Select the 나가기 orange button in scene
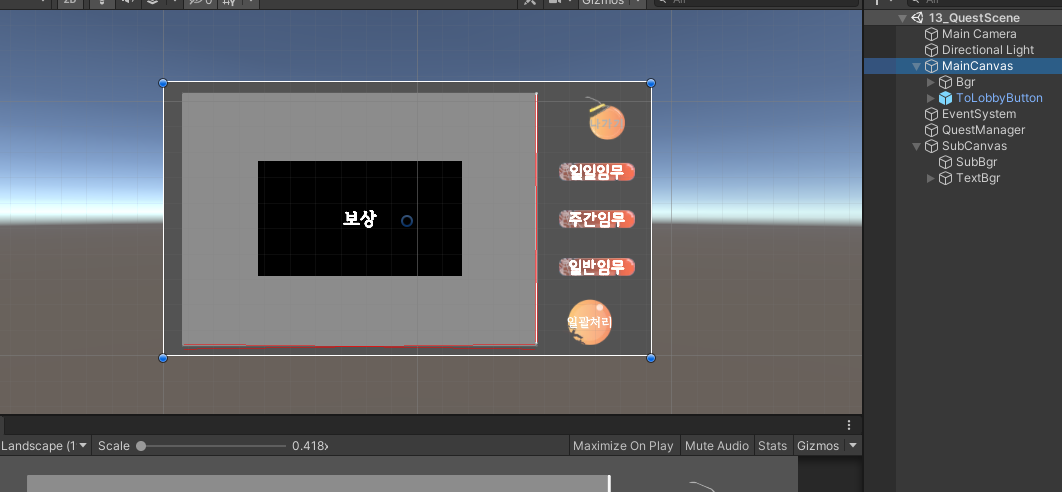Viewport: 1062px width, 492px height. tap(606, 123)
